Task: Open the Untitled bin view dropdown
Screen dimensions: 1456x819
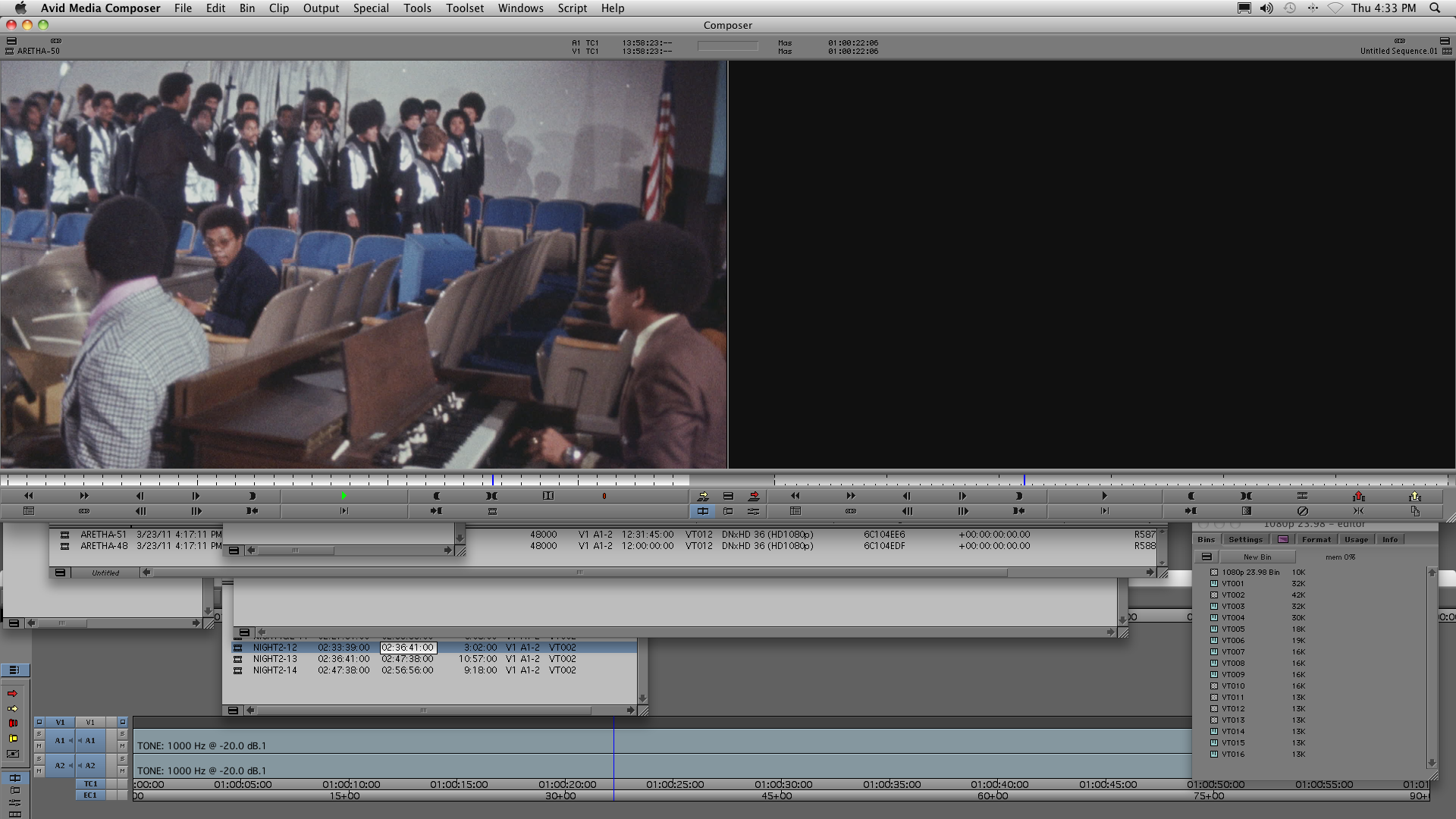Action: click(x=105, y=573)
